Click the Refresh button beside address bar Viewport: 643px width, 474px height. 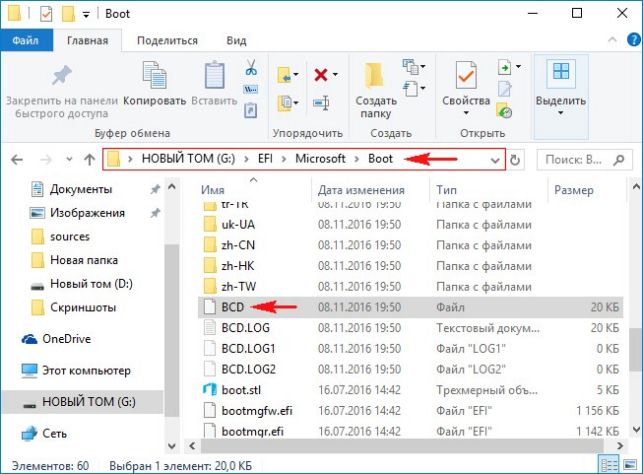515,160
